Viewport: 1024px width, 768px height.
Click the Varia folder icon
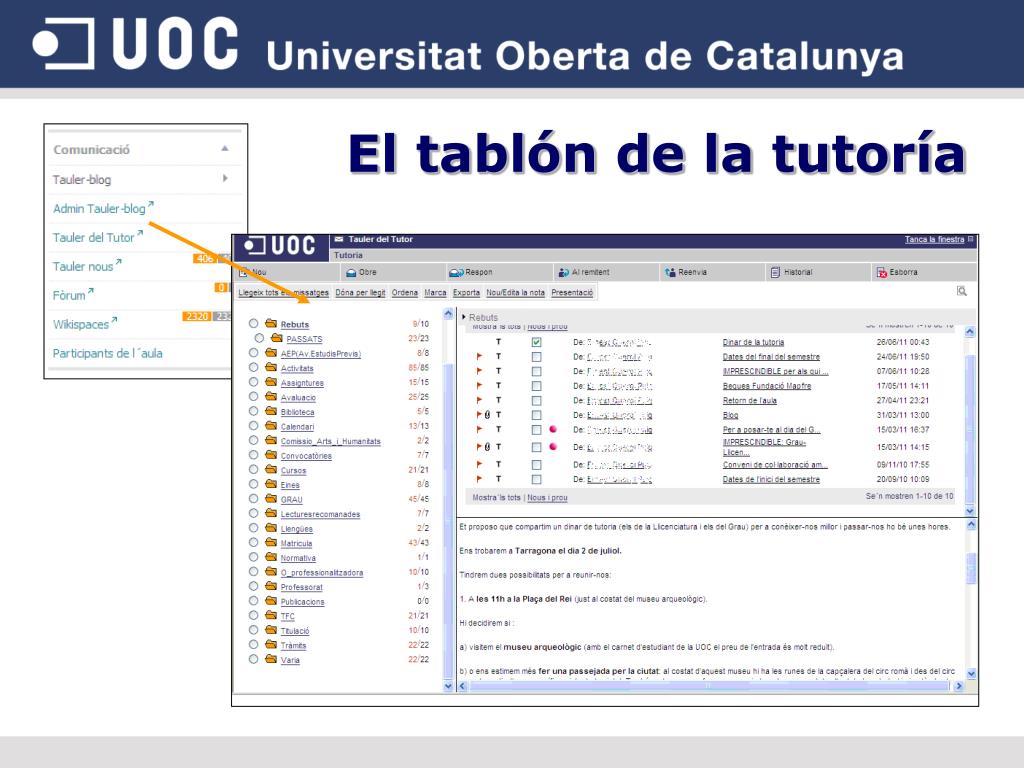coord(271,659)
